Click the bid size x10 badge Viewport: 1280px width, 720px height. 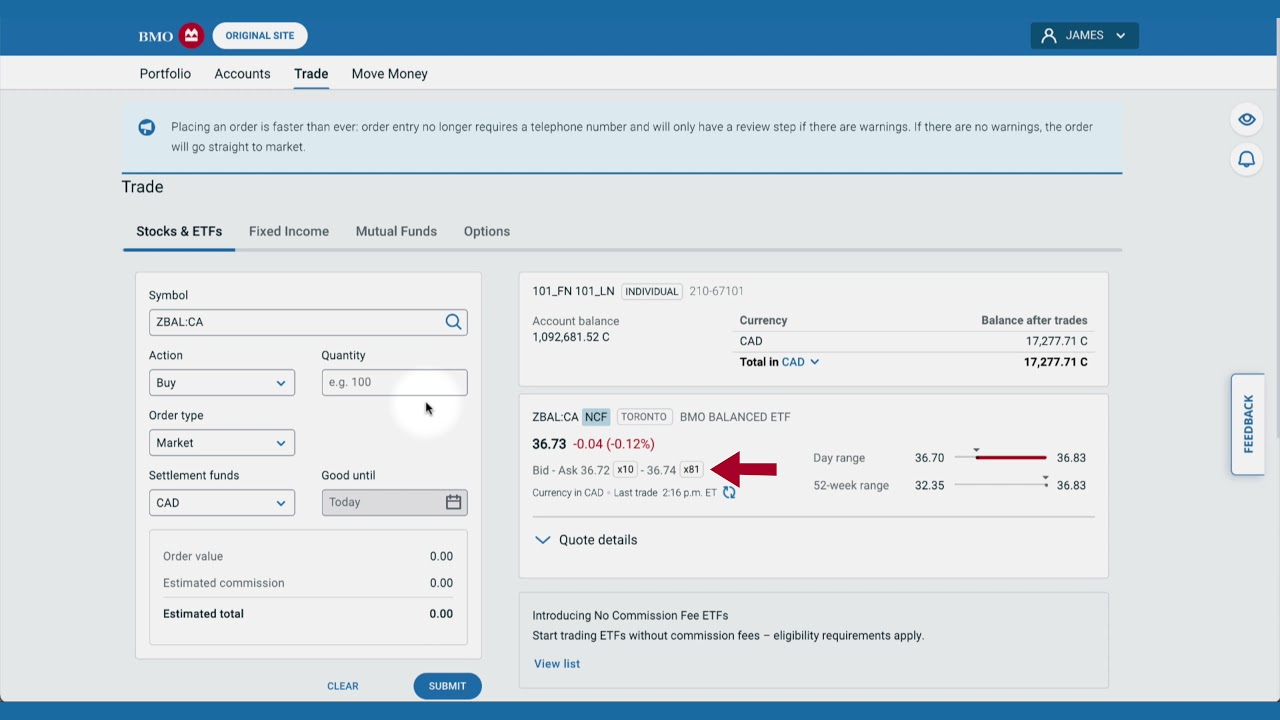(625, 470)
